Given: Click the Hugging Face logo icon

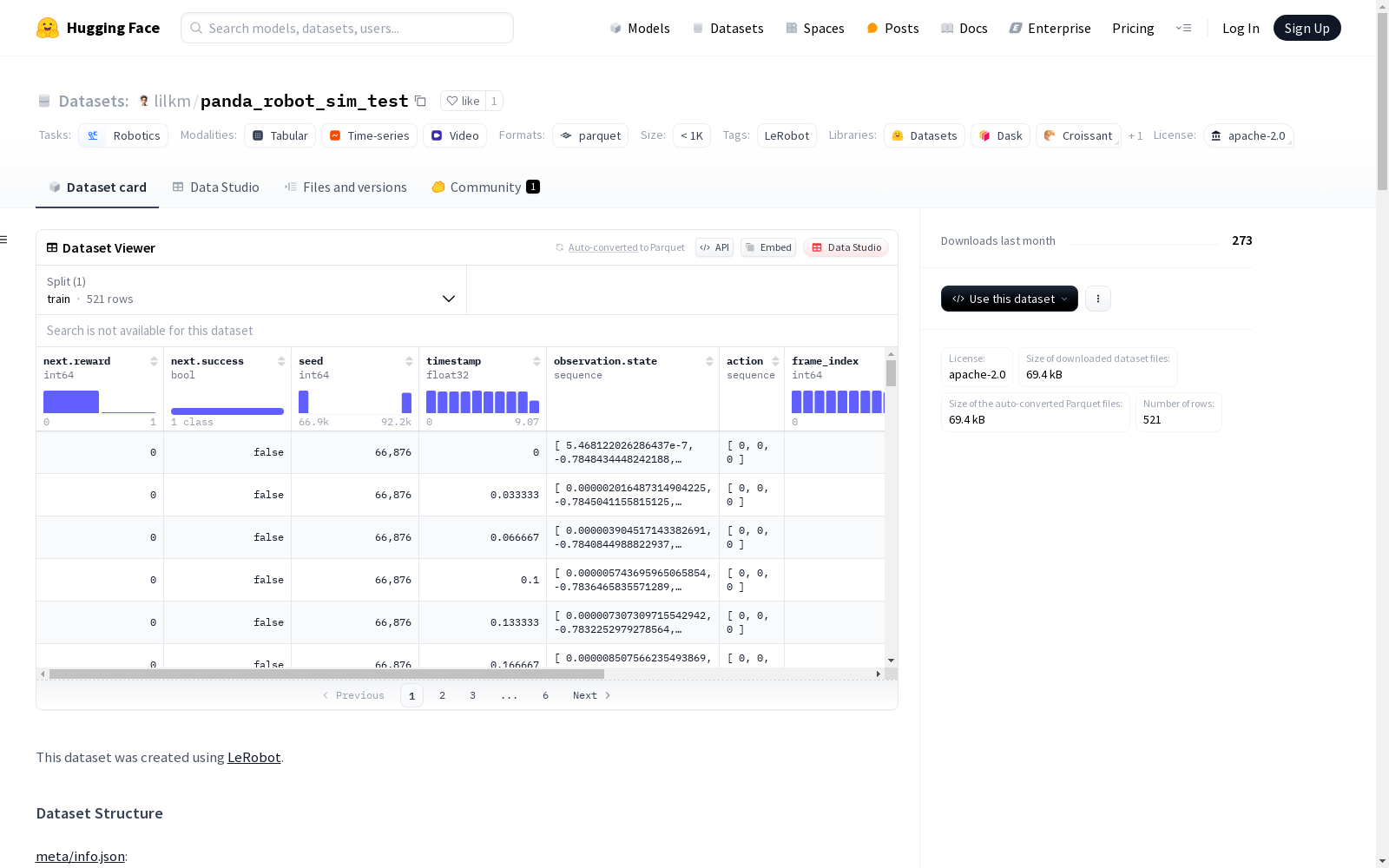Looking at the screenshot, I should [x=48, y=28].
